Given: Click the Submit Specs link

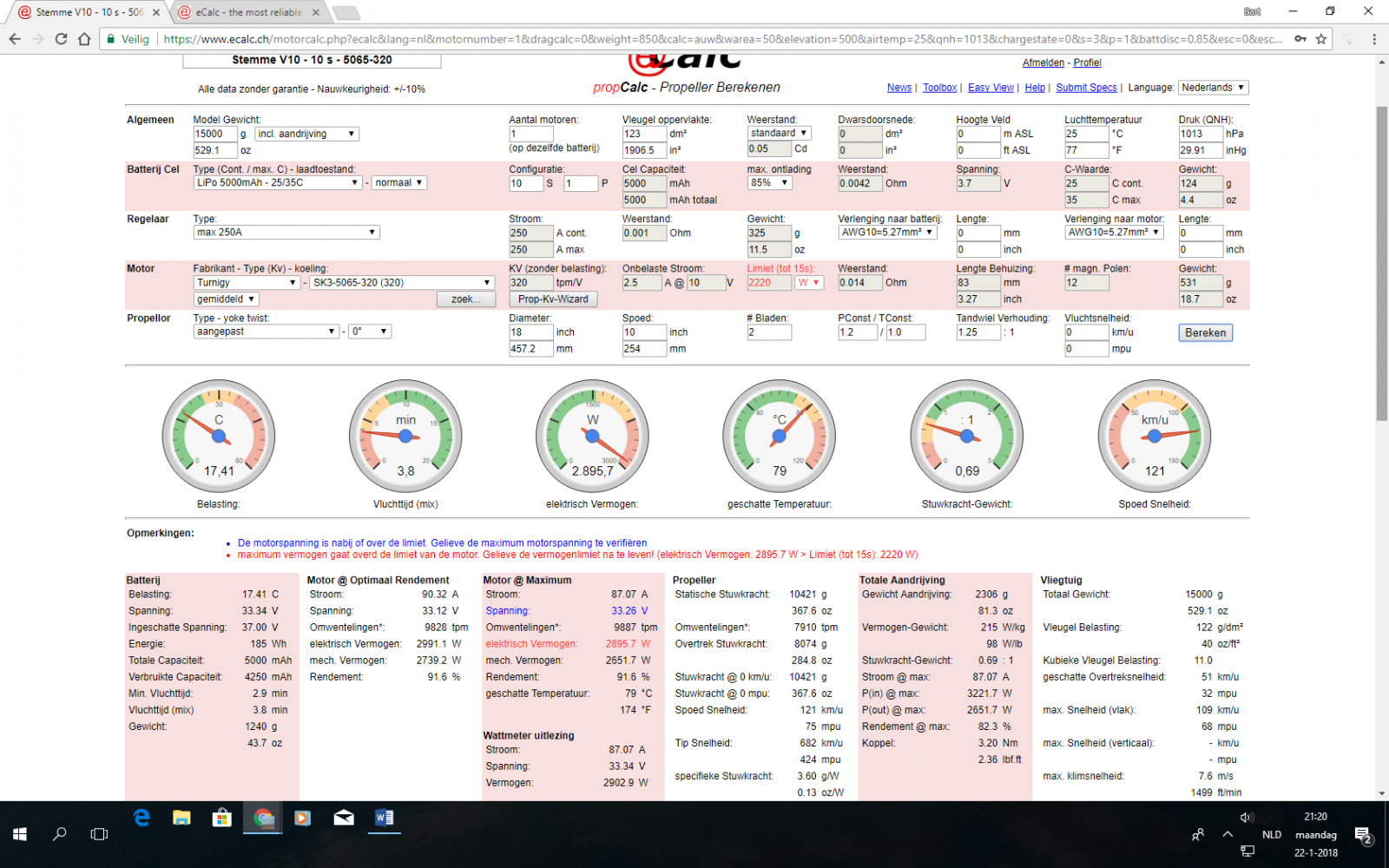Looking at the screenshot, I should click(1086, 88).
